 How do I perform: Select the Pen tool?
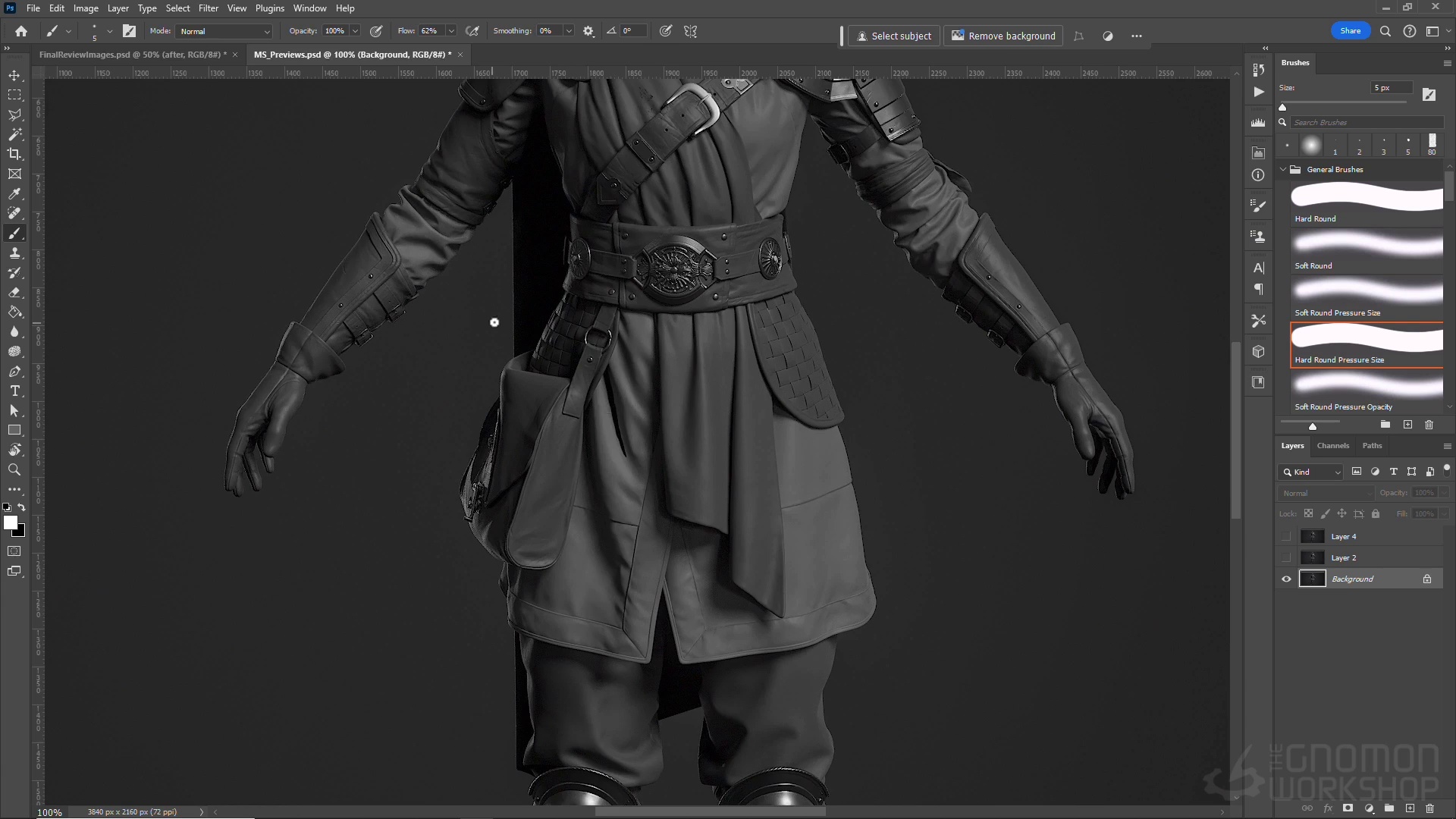(x=14, y=371)
